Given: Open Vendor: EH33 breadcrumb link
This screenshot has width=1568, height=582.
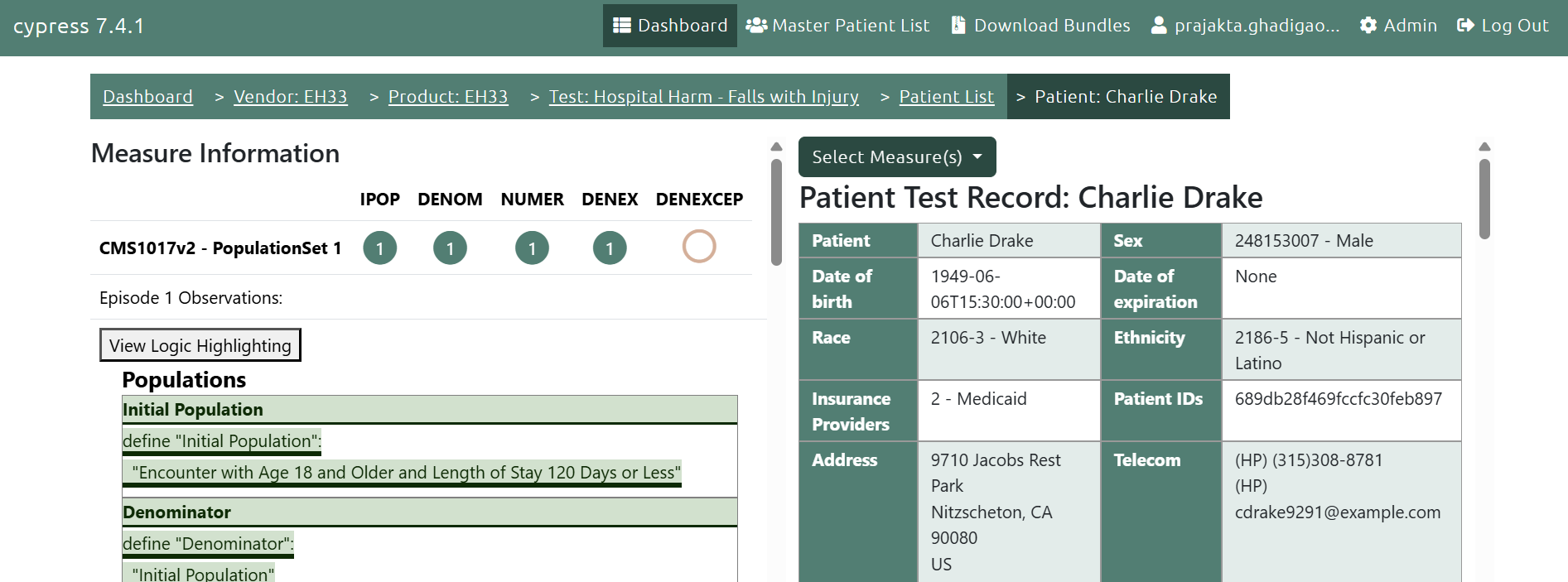Looking at the screenshot, I should pos(290,97).
